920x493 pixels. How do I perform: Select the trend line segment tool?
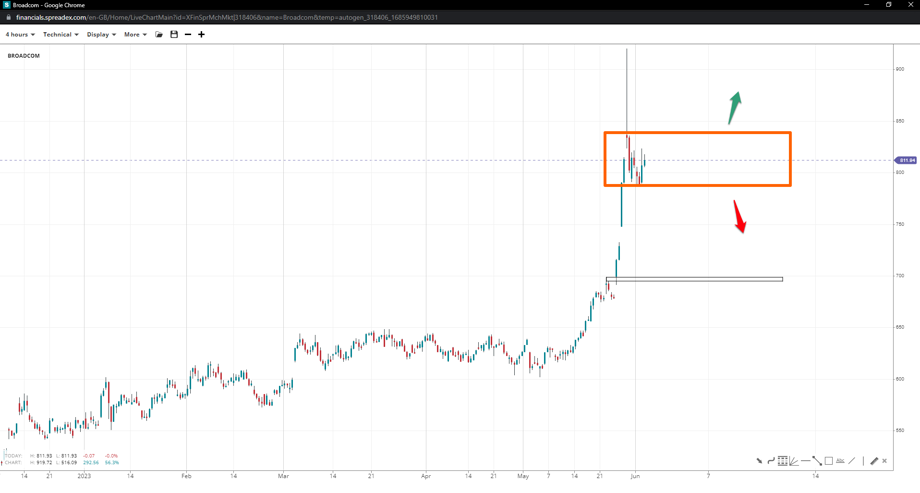pos(817,461)
